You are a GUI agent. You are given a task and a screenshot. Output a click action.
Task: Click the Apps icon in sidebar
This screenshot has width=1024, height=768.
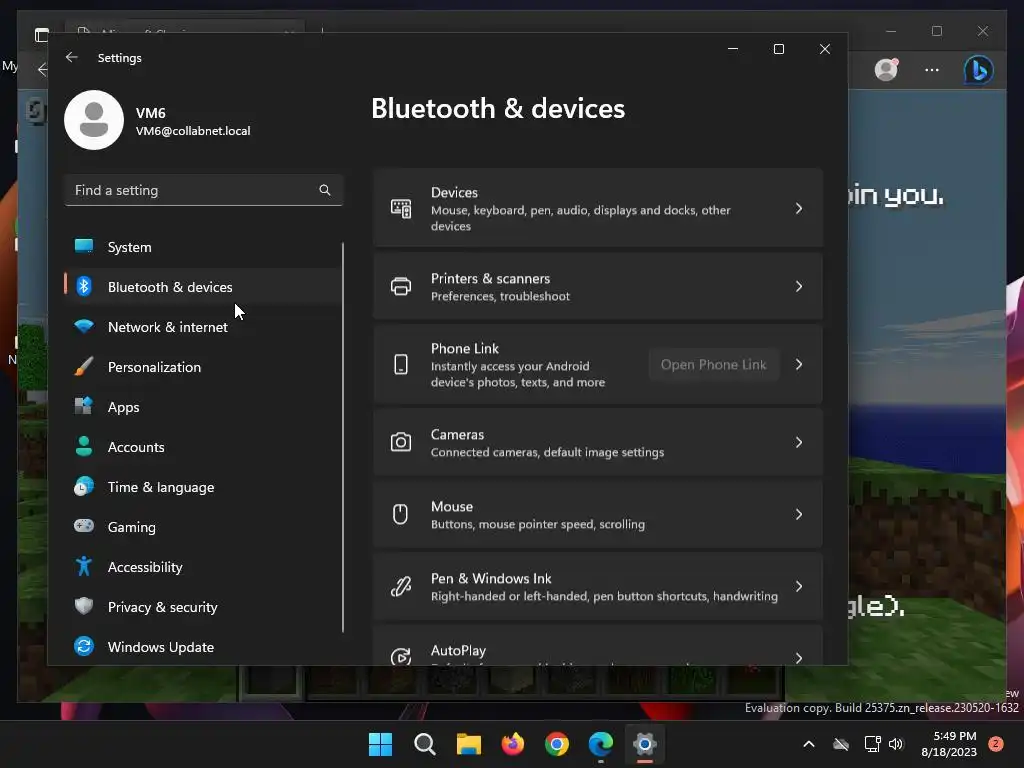(x=84, y=406)
